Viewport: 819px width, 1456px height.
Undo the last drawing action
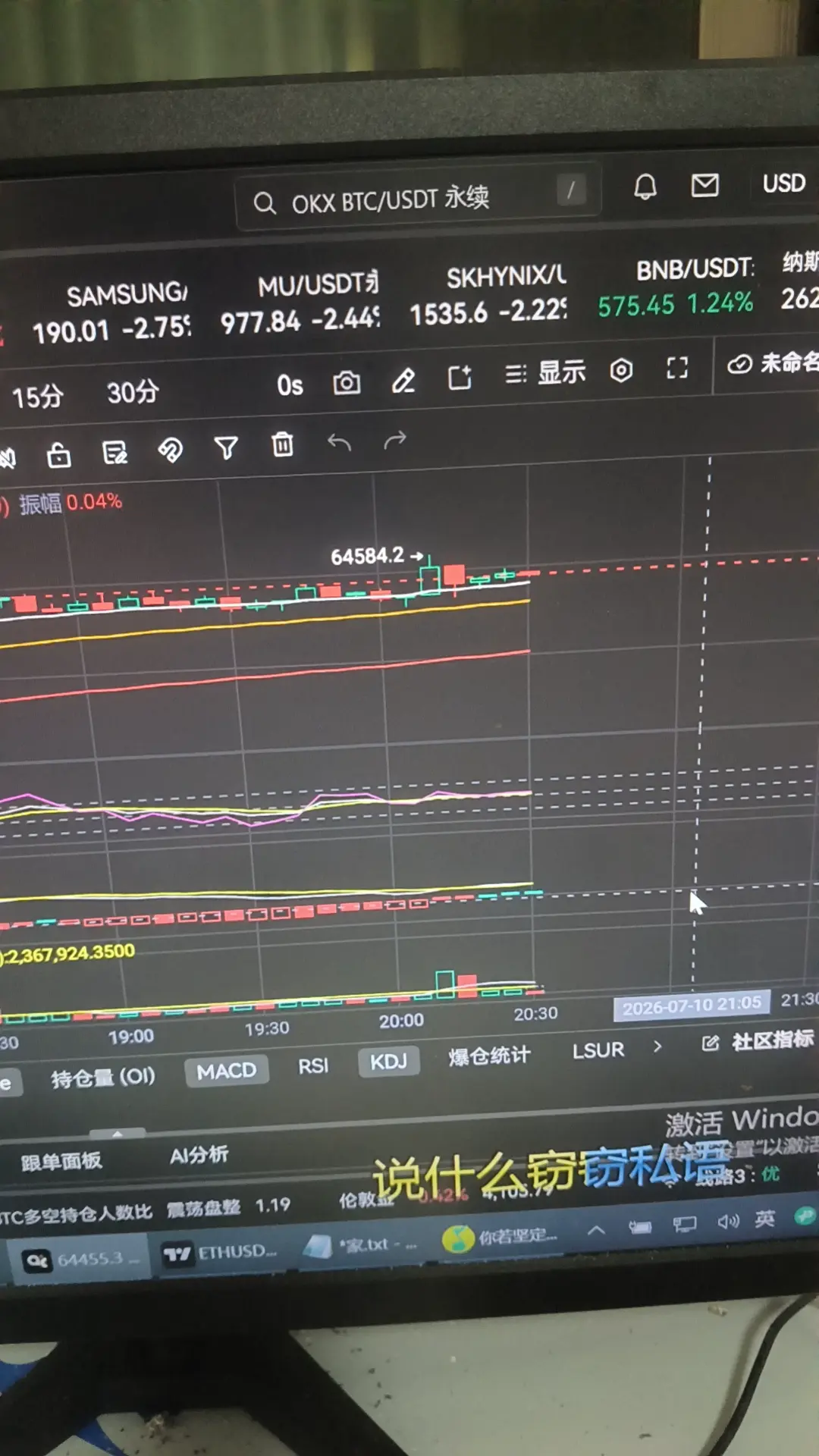pyautogui.click(x=339, y=441)
